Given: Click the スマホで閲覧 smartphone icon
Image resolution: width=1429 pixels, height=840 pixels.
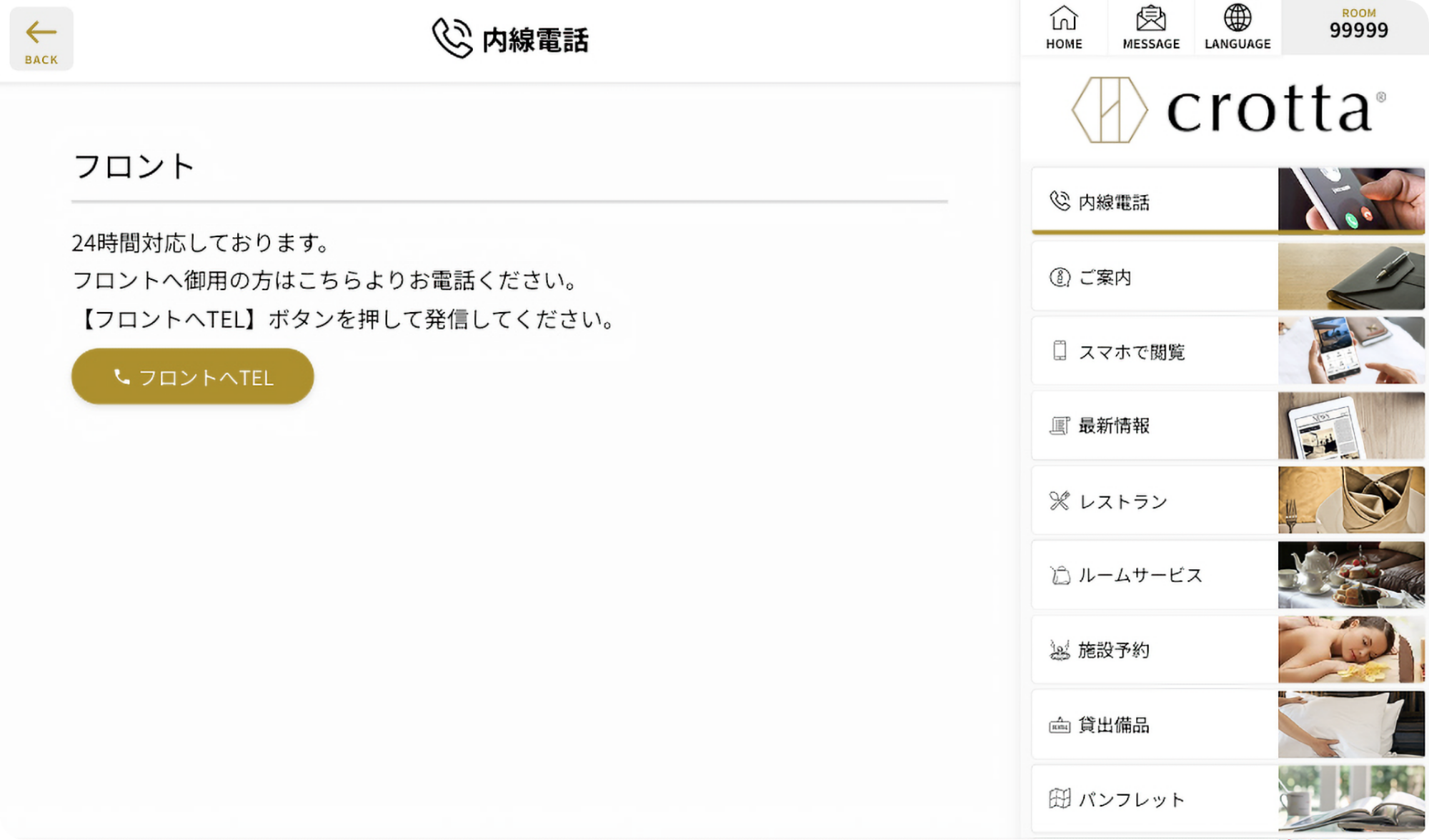Looking at the screenshot, I should (x=1059, y=351).
